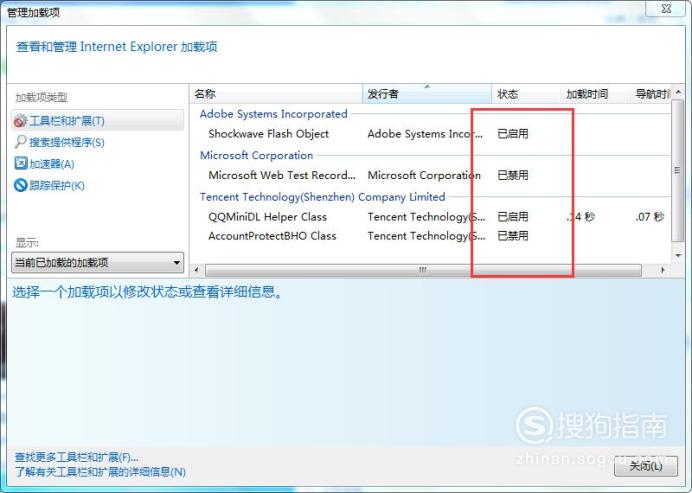Click the Accelerators arrow icon
The width and height of the screenshot is (692, 493).
point(20,163)
